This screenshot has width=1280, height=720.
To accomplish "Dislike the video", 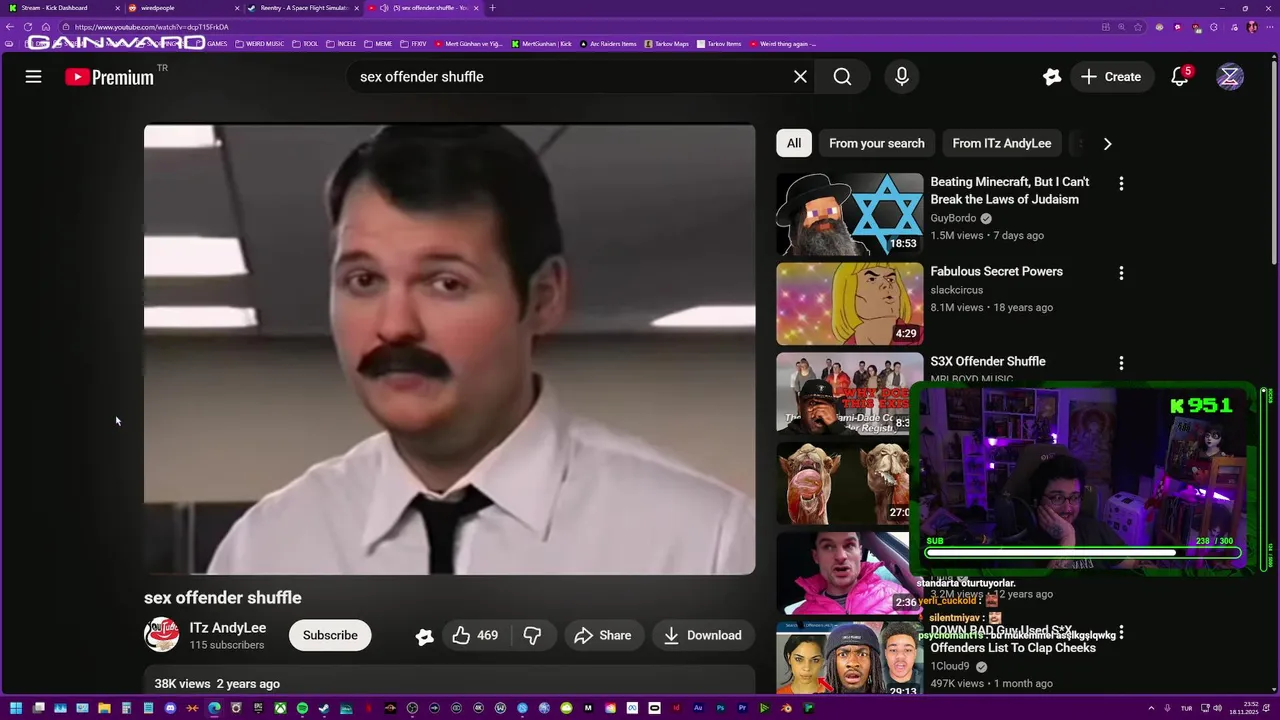I will point(533,635).
